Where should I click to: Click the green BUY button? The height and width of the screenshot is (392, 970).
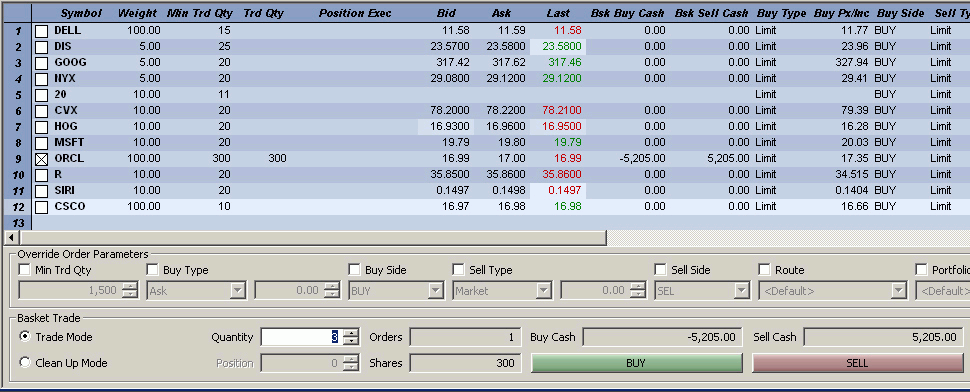(637, 364)
